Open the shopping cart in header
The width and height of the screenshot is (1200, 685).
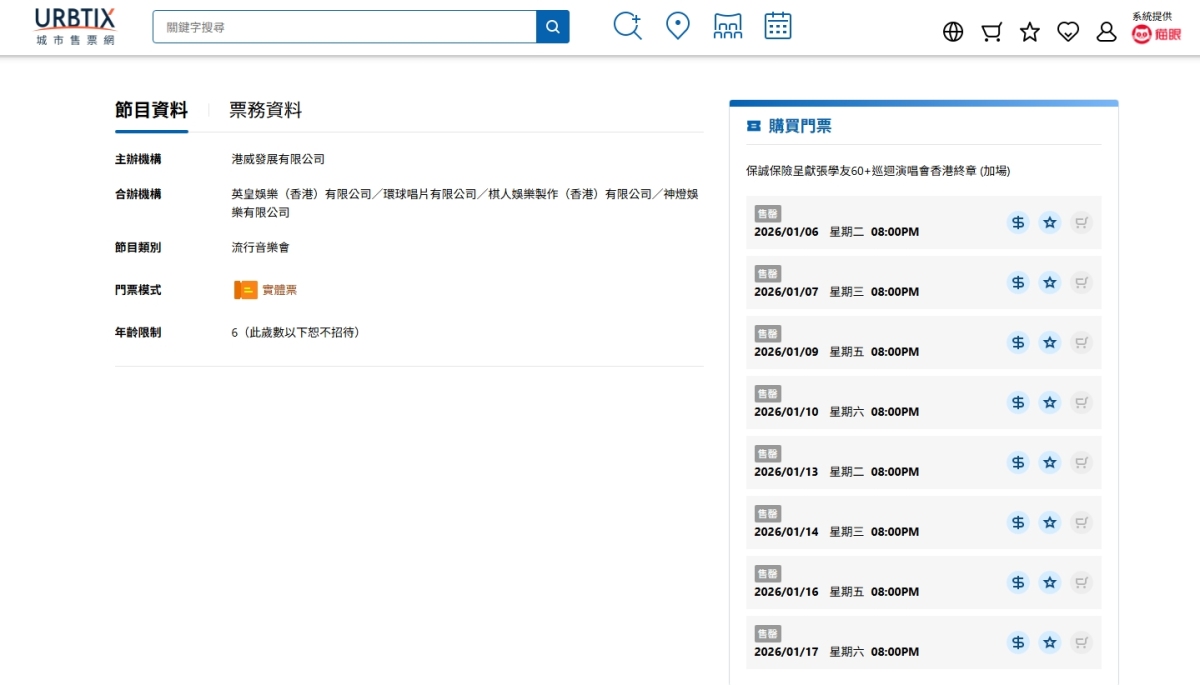tap(991, 32)
